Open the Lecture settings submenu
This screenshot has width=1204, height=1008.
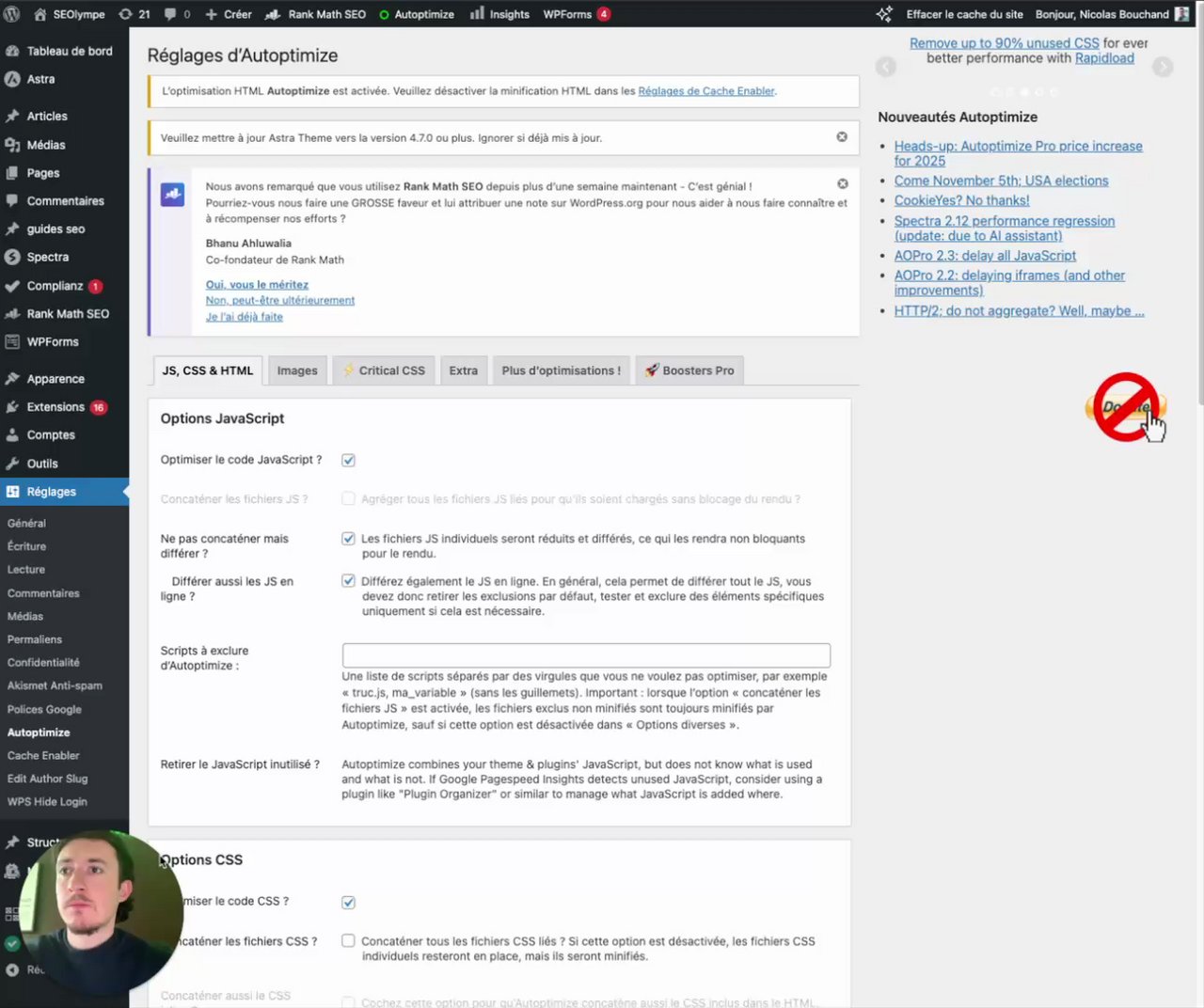click(26, 570)
